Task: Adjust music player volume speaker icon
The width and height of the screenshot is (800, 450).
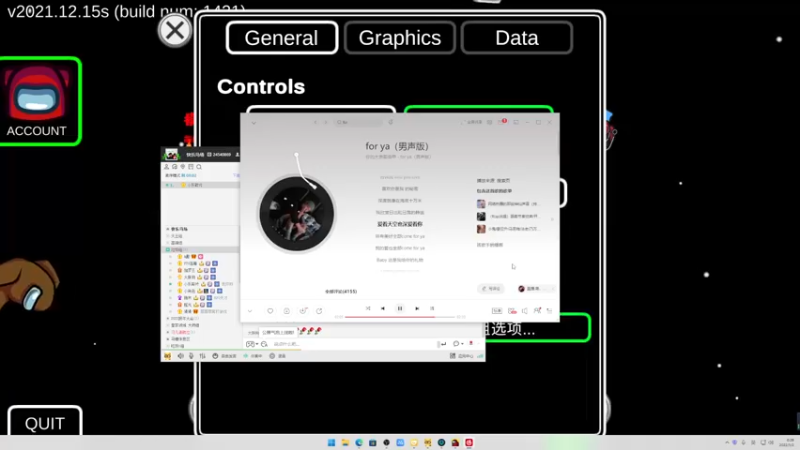Action: (524, 311)
